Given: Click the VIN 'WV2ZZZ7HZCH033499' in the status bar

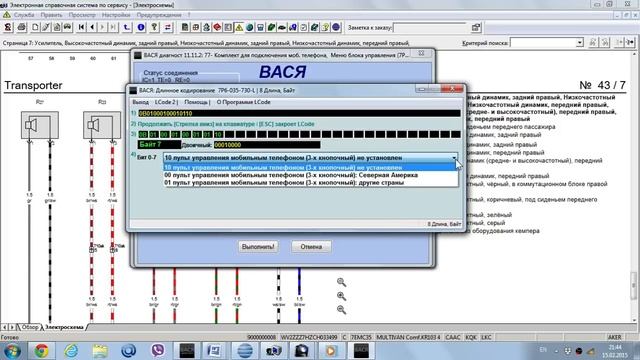Looking at the screenshot, I should tap(309, 337).
